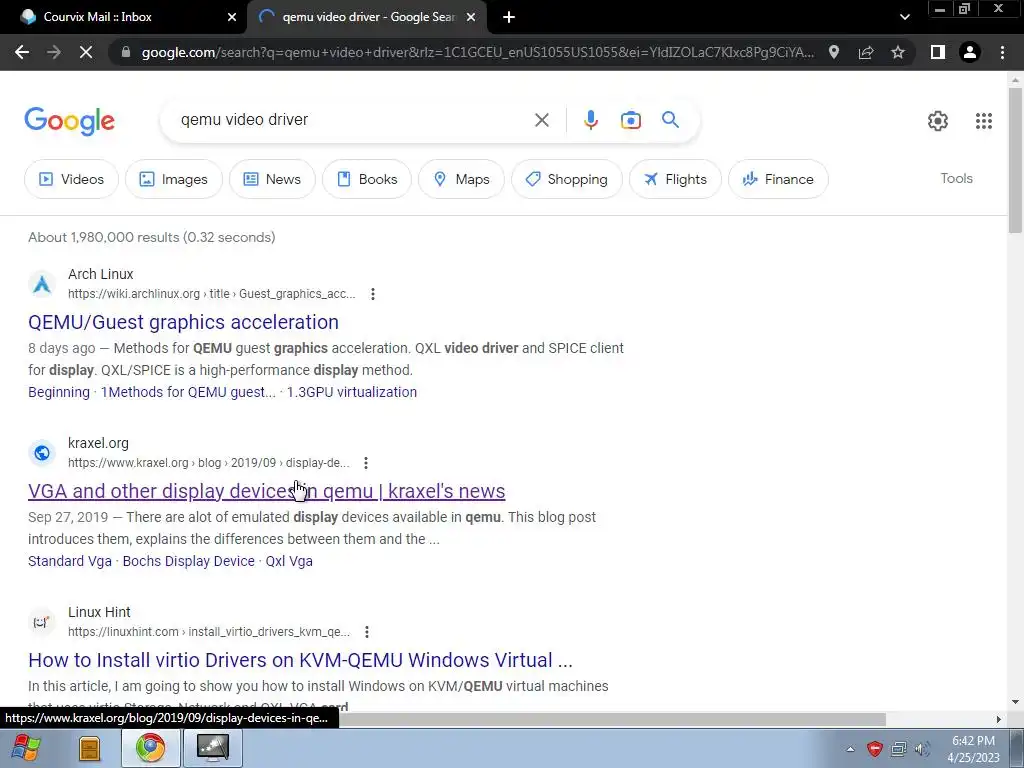Open options for kraxel.org result
The width and height of the screenshot is (1024, 768).
(366, 463)
